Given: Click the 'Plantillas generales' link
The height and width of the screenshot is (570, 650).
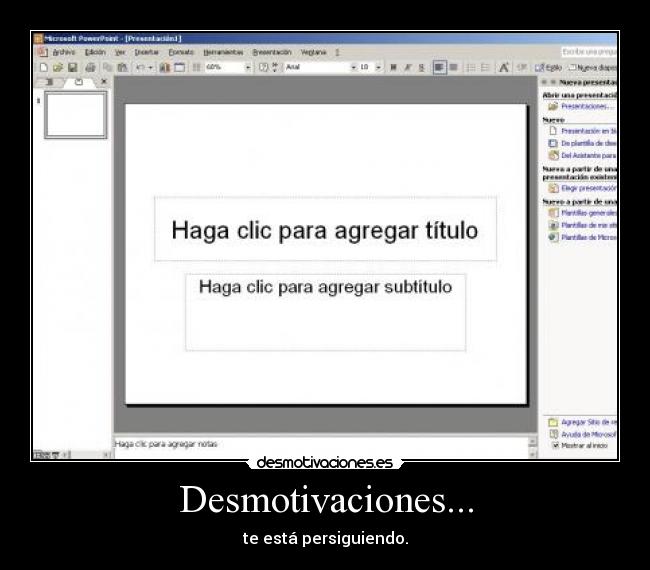Looking at the screenshot, I should point(589,213).
